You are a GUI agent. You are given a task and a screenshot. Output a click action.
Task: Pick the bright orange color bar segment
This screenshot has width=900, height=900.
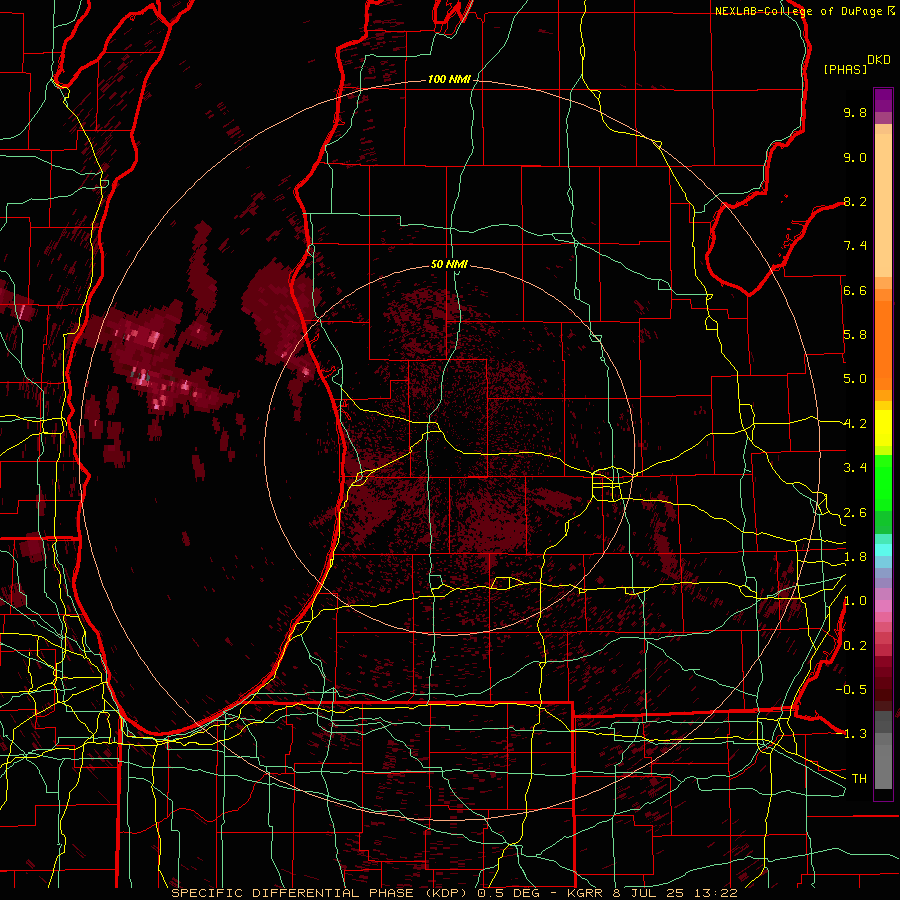[883, 346]
